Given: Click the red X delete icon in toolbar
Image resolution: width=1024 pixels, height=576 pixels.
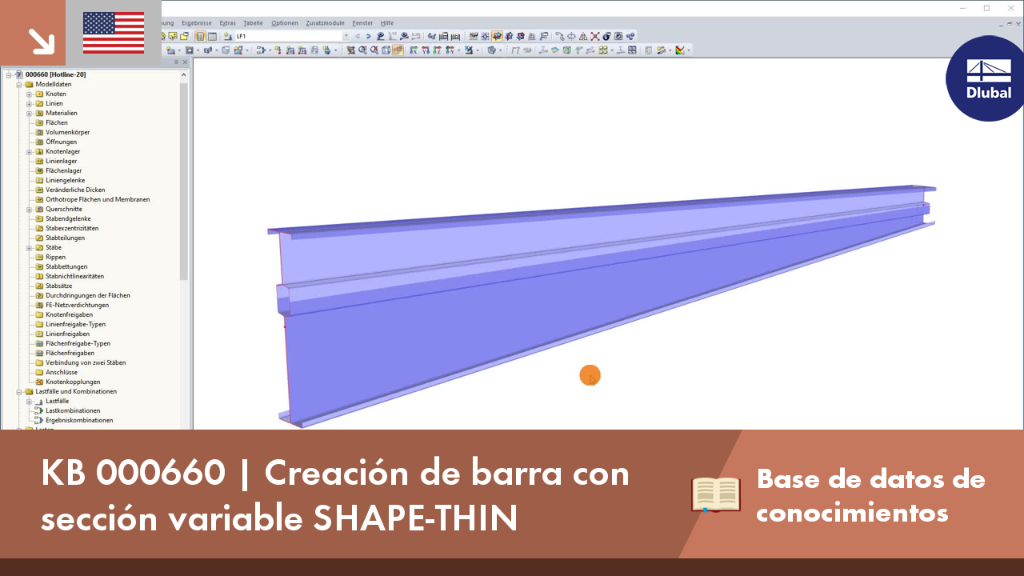Looking at the screenshot, I should [595, 37].
